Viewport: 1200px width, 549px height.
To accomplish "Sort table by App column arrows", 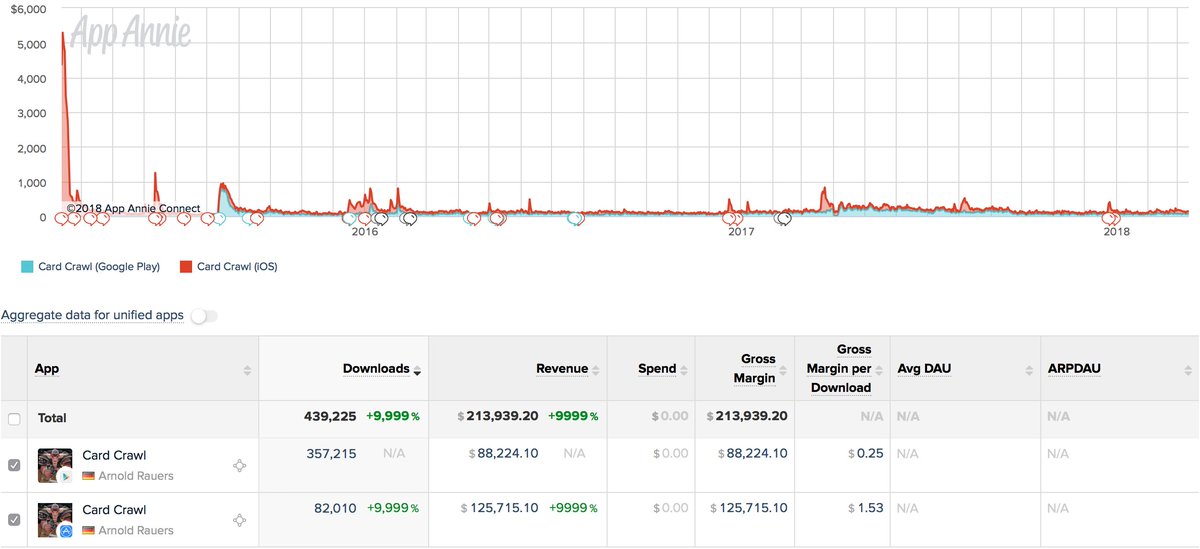I will 247,370.
